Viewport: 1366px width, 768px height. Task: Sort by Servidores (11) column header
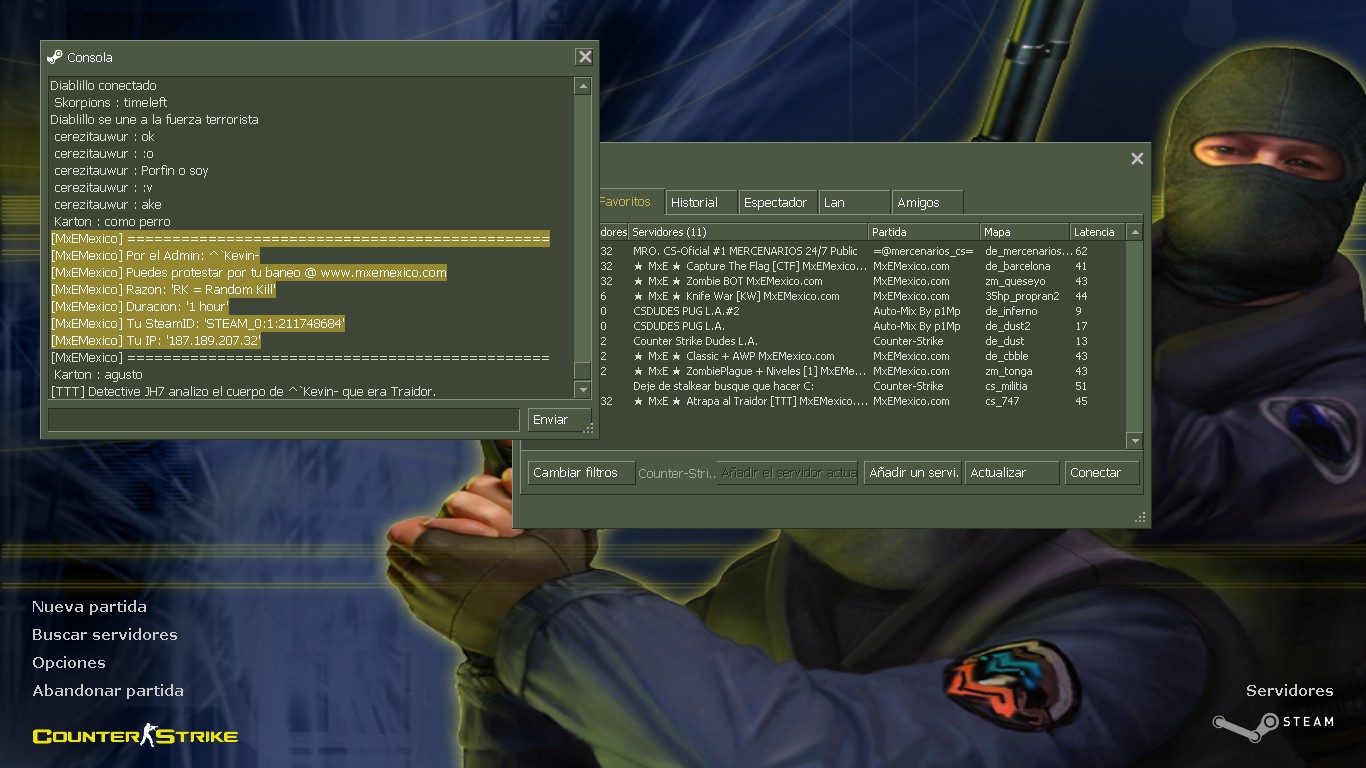click(x=747, y=232)
